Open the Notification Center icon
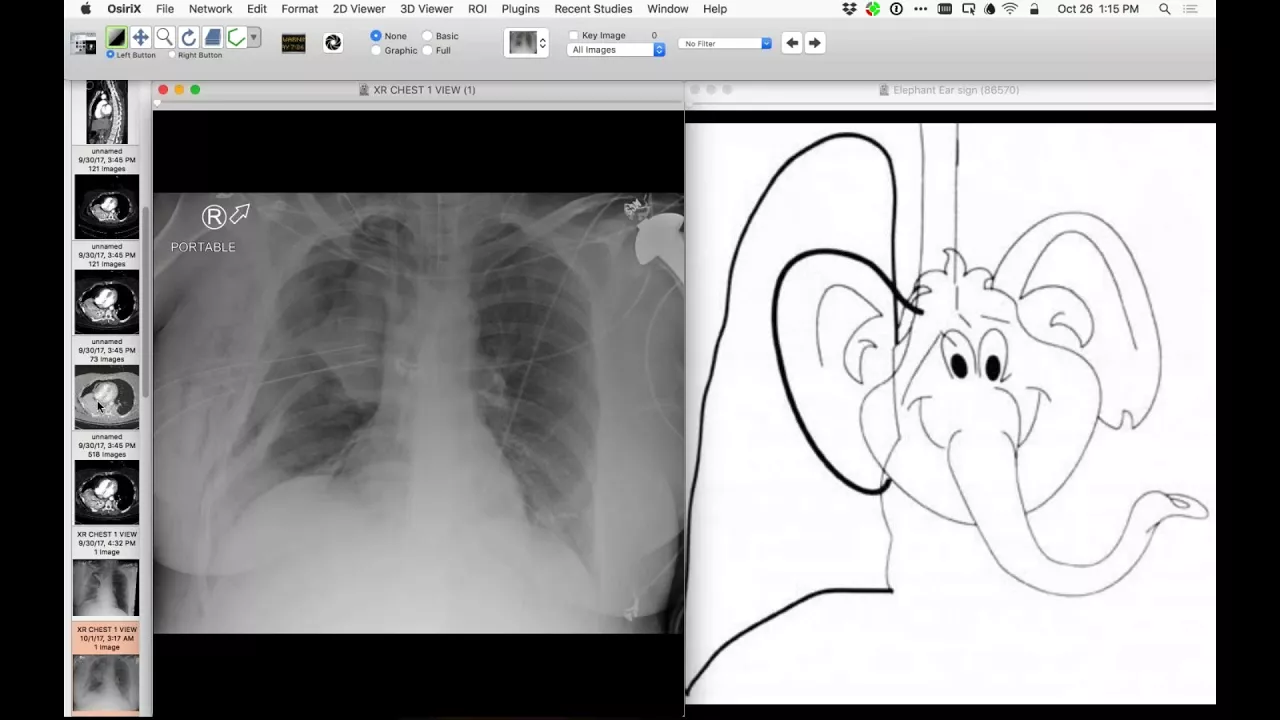1280x720 pixels. point(1190,9)
